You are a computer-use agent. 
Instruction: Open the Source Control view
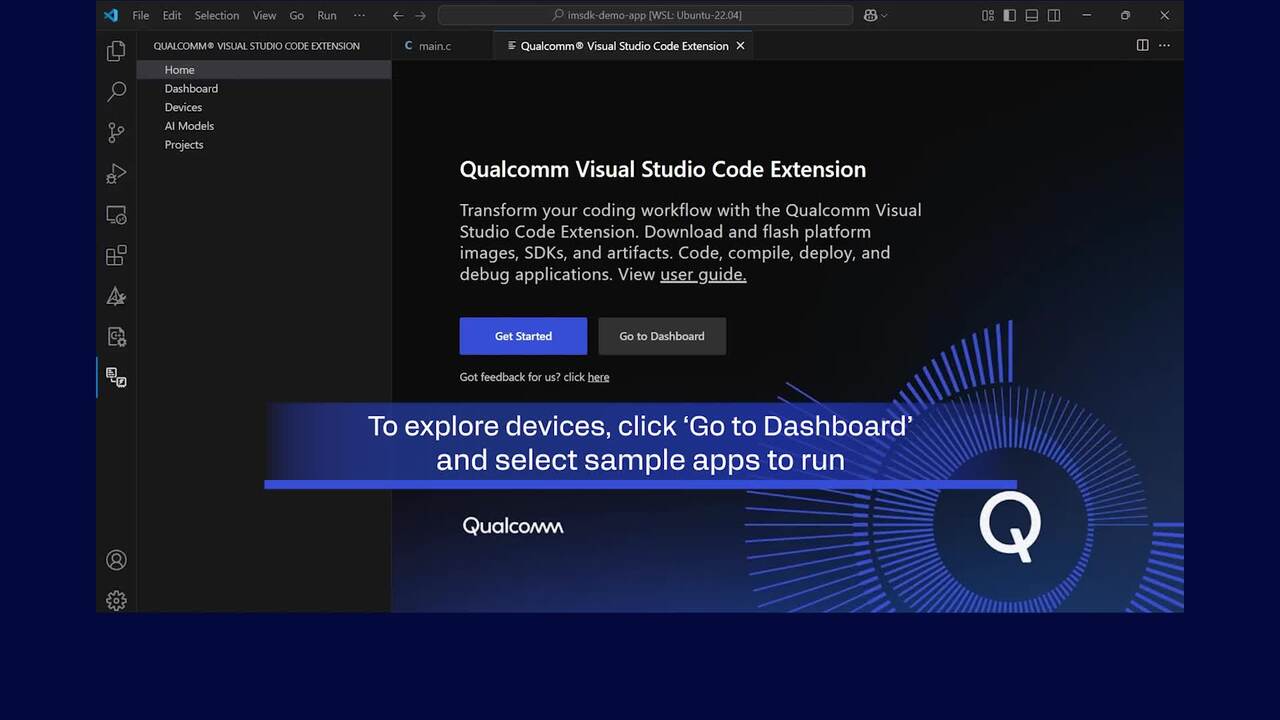116,133
